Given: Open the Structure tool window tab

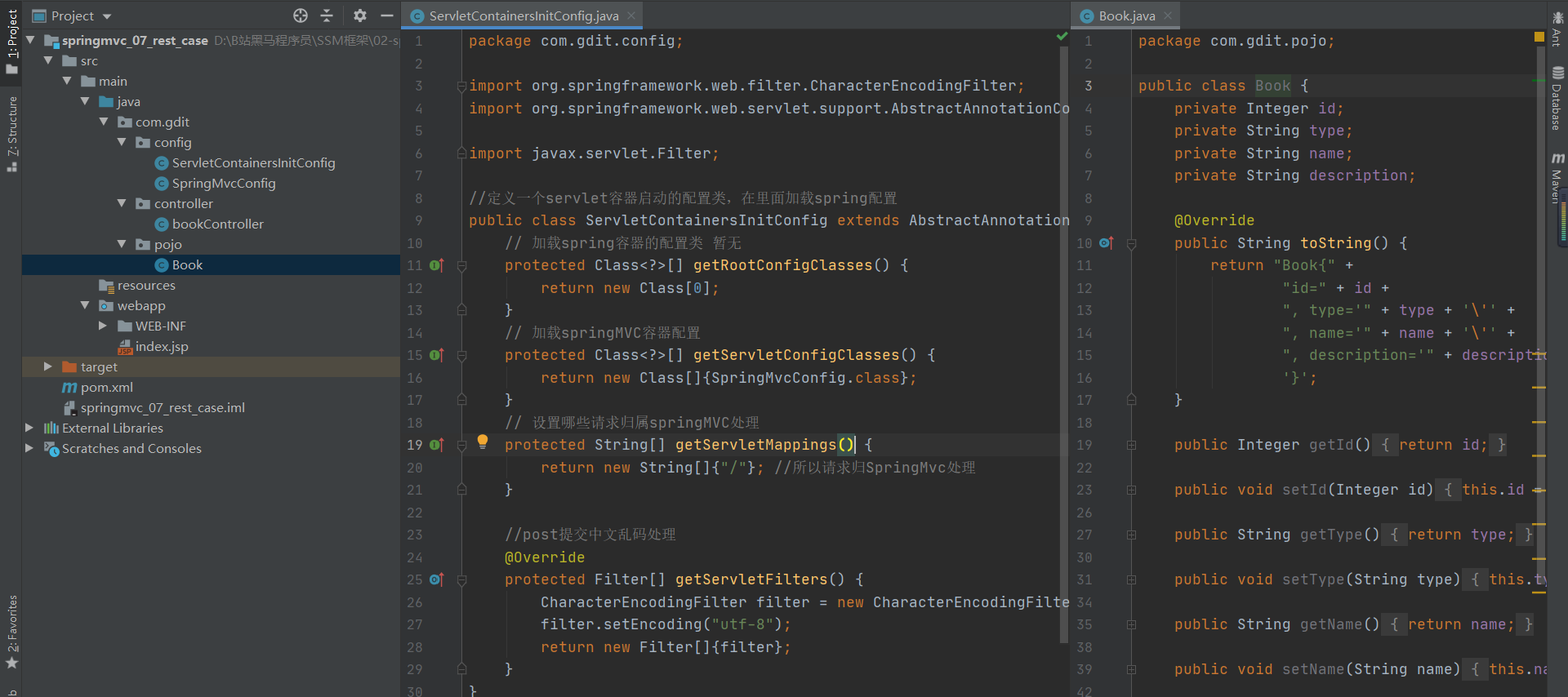Looking at the screenshot, I should pyautogui.click(x=11, y=133).
